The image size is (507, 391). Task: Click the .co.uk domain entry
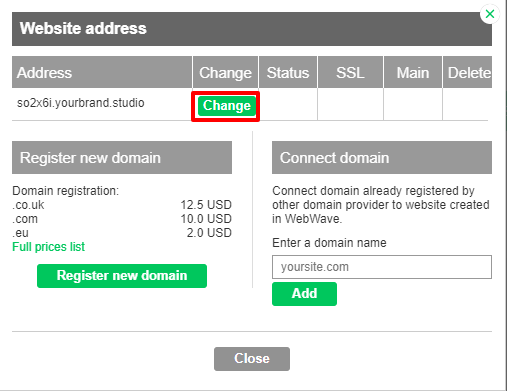tap(28, 205)
